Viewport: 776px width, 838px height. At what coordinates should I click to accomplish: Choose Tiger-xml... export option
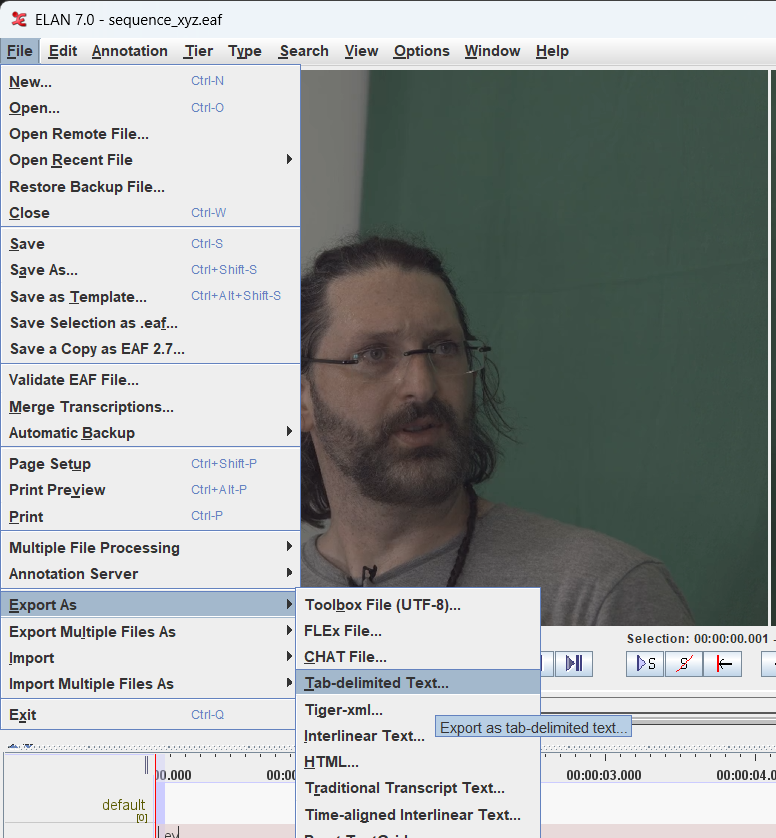pyautogui.click(x=418, y=710)
